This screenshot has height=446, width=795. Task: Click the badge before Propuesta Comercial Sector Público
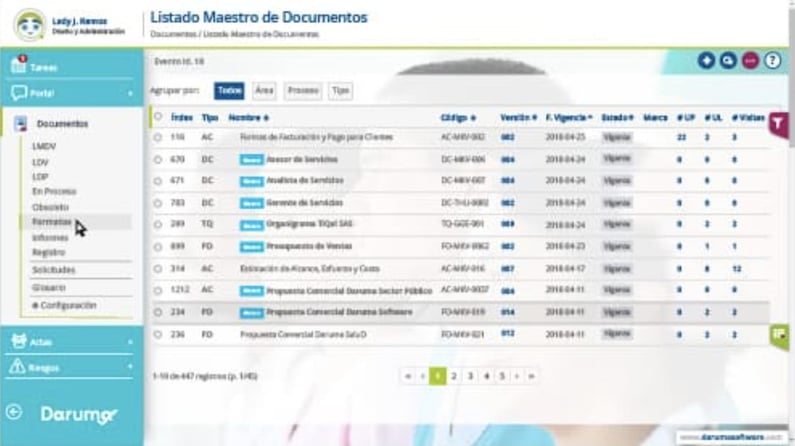[251, 291]
